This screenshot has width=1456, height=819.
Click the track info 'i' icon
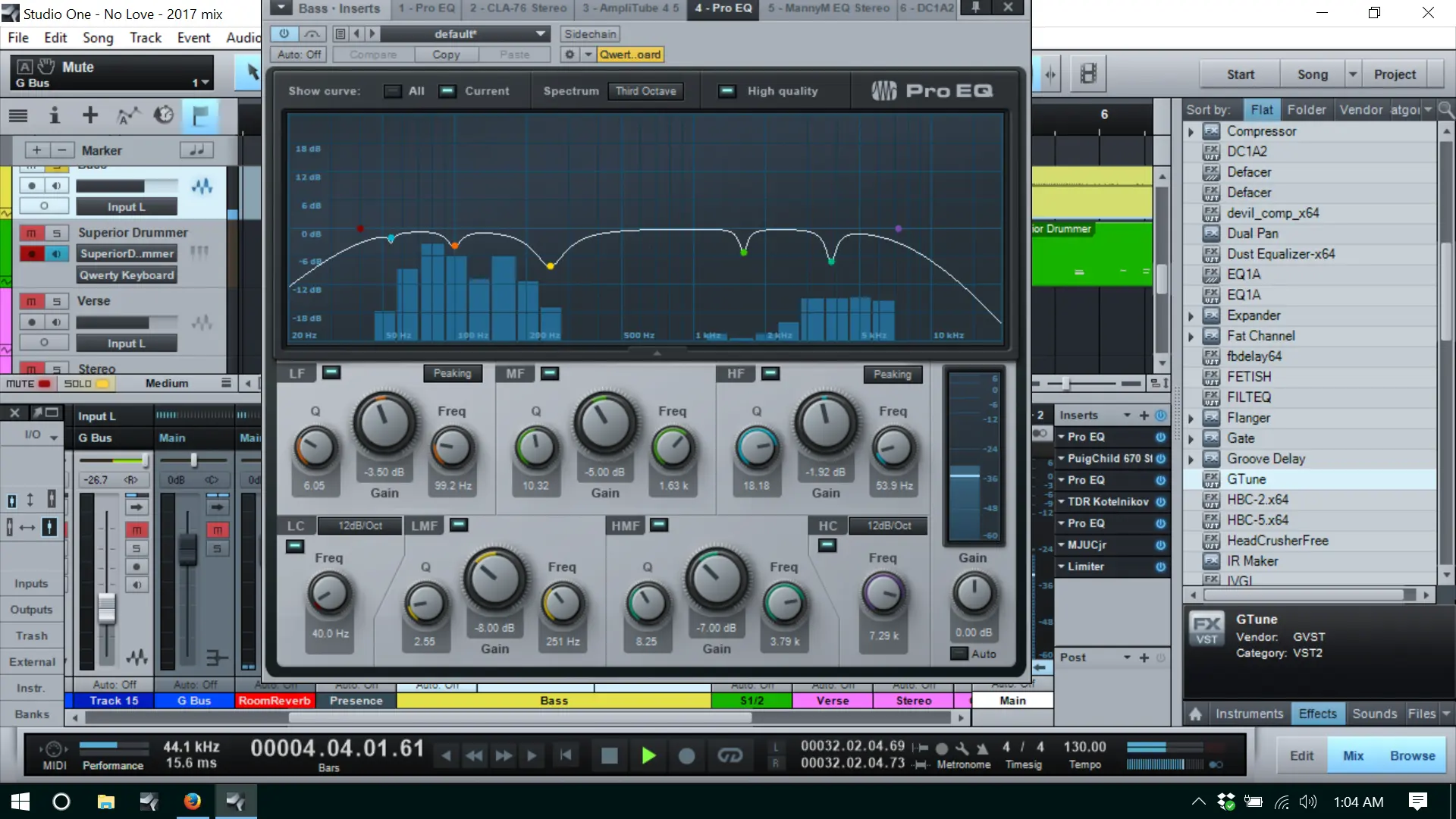pyautogui.click(x=54, y=115)
